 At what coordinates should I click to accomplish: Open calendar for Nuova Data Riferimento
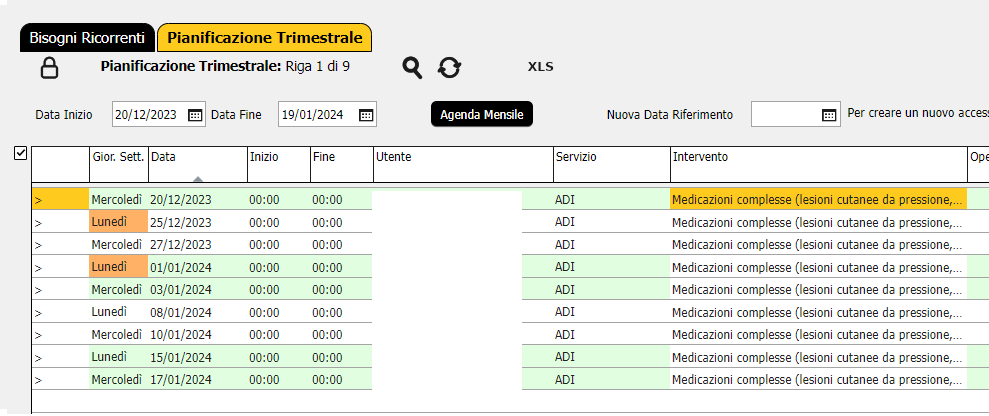829,115
